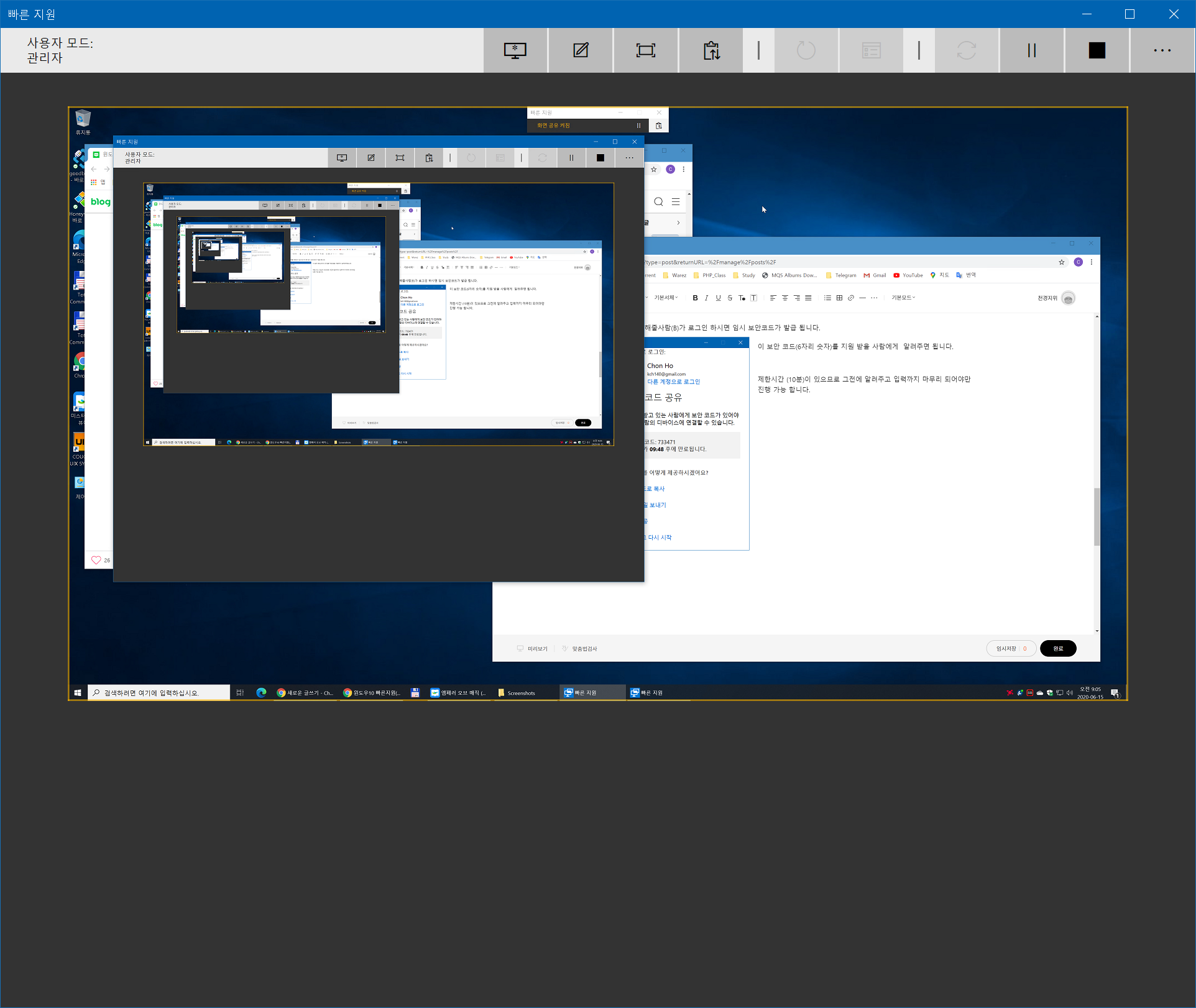Toggle underline formatting in blog editor
Screen dimensions: 1196x1008
coord(718,298)
